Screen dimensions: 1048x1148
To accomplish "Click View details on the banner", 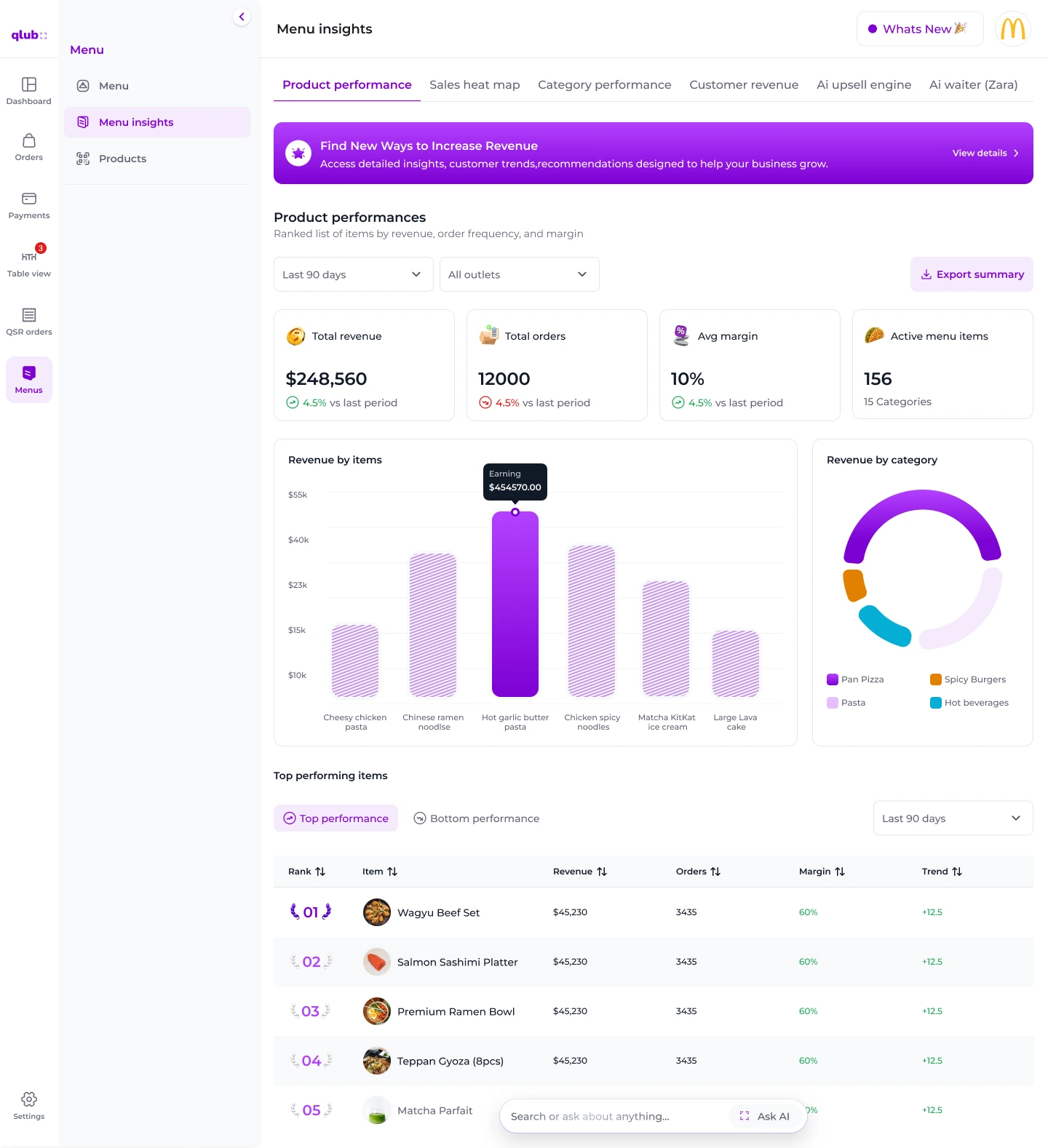I will 986,153.
